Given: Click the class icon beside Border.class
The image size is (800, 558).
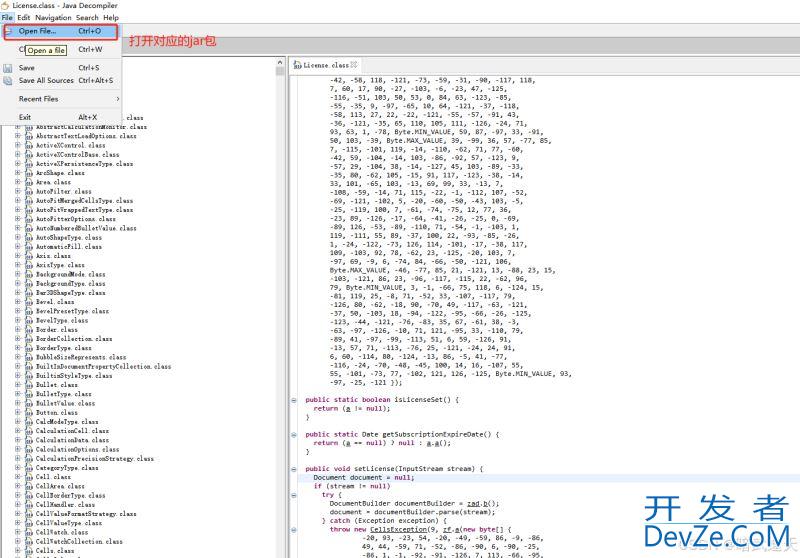Looking at the screenshot, I should [29, 329].
